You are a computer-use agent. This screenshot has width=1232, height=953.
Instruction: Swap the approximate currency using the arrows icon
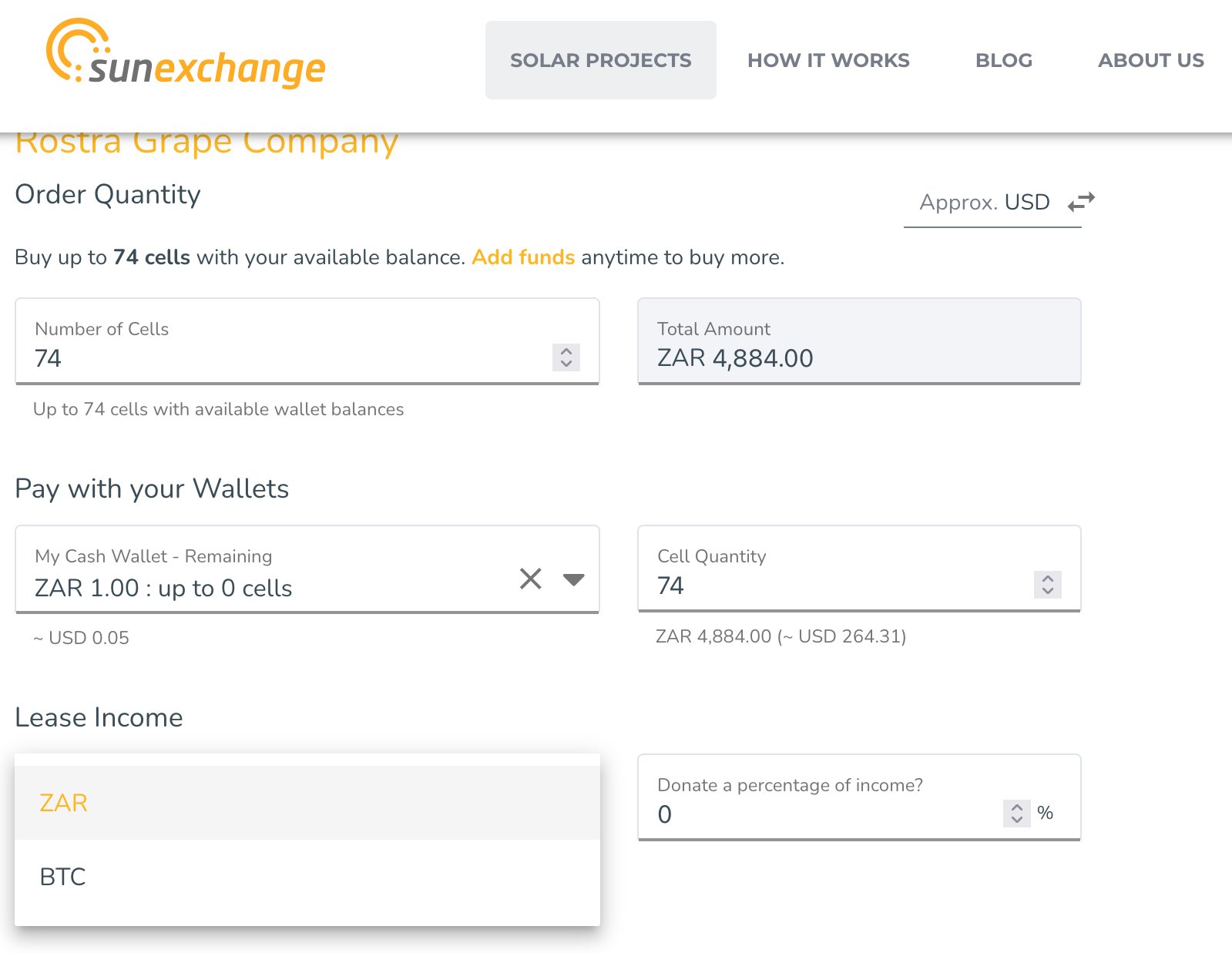pyautogui.click(x=1081, y=202)
